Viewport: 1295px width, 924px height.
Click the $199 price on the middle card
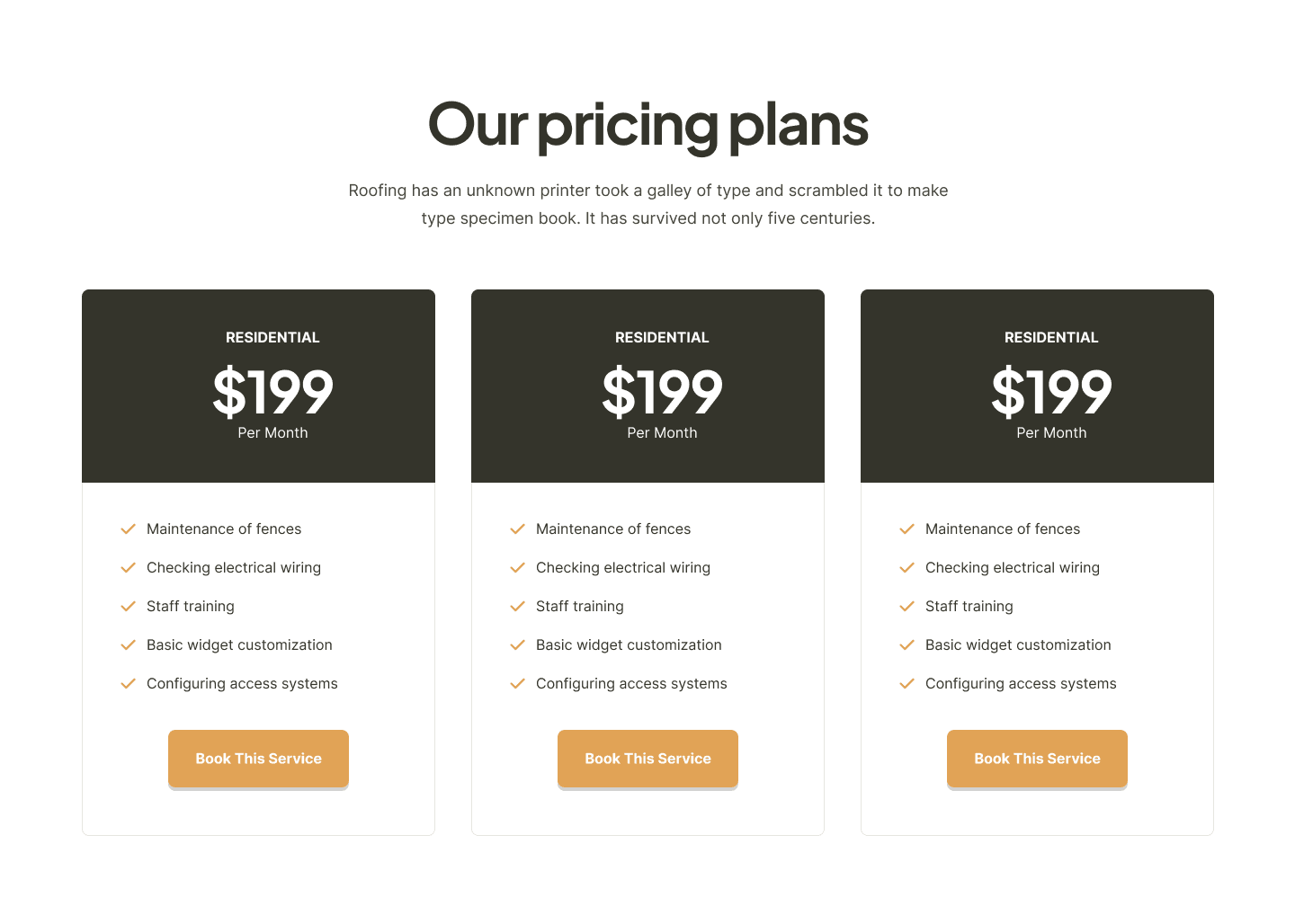[662, 393]
